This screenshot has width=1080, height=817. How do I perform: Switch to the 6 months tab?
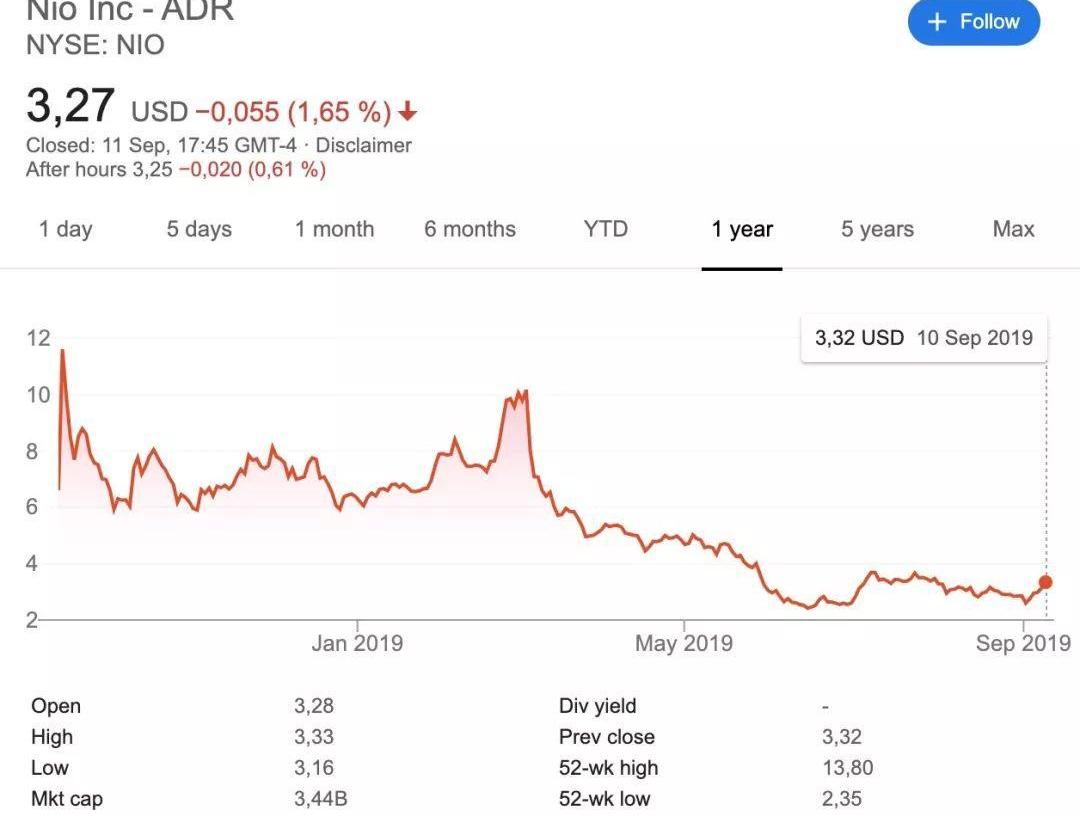click(x=470, y=229)
